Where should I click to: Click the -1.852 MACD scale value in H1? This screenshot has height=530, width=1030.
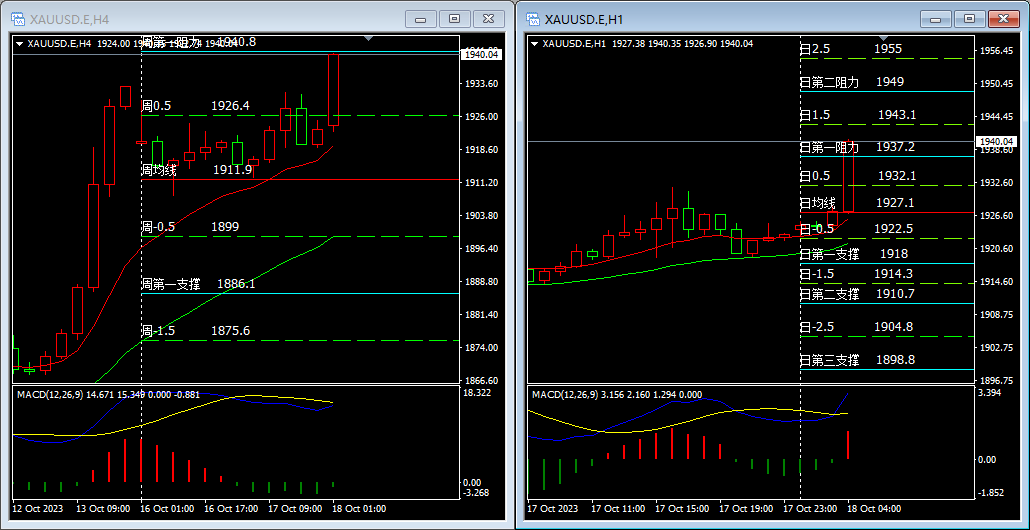(992, 493)
